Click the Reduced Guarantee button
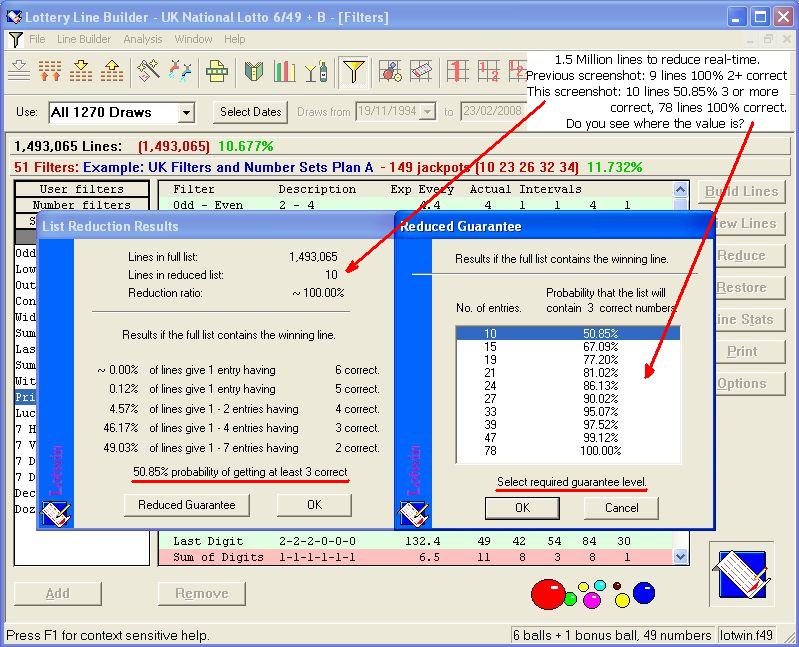 tap(187, 505)
